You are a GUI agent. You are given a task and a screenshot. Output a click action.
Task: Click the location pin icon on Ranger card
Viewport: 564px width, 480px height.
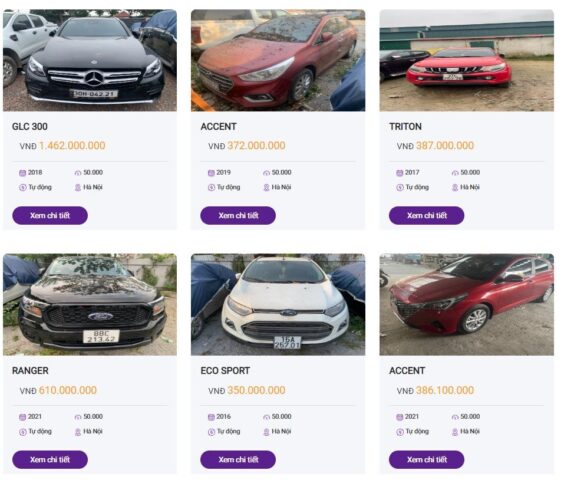pyautogui.click(x=78, y=432)
